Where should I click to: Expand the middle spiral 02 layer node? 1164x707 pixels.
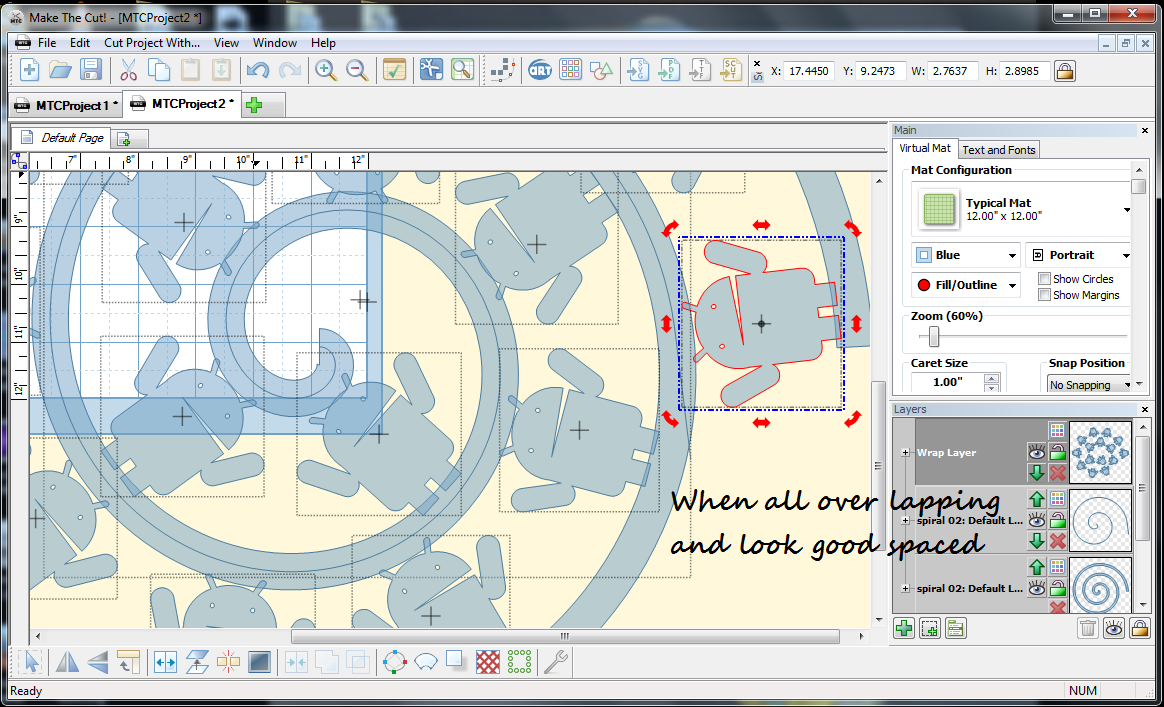pos(905,520)
